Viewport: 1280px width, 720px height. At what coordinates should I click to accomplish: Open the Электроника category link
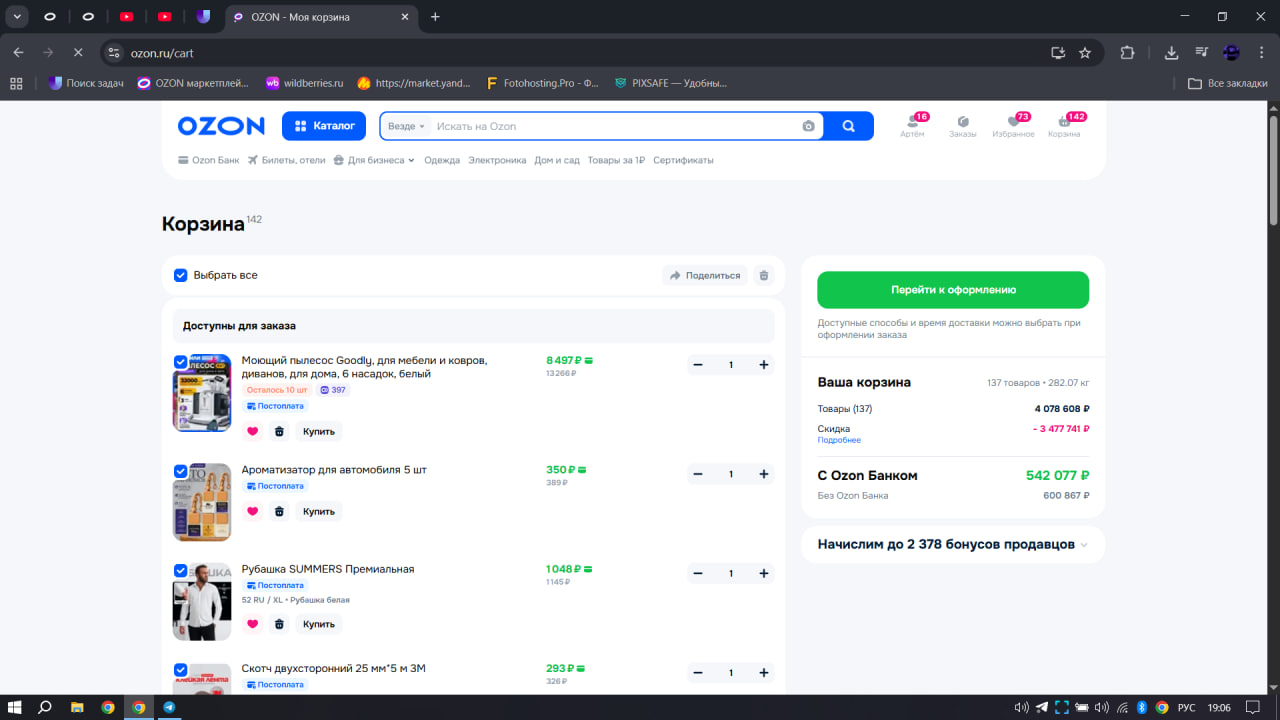point(497,160)
